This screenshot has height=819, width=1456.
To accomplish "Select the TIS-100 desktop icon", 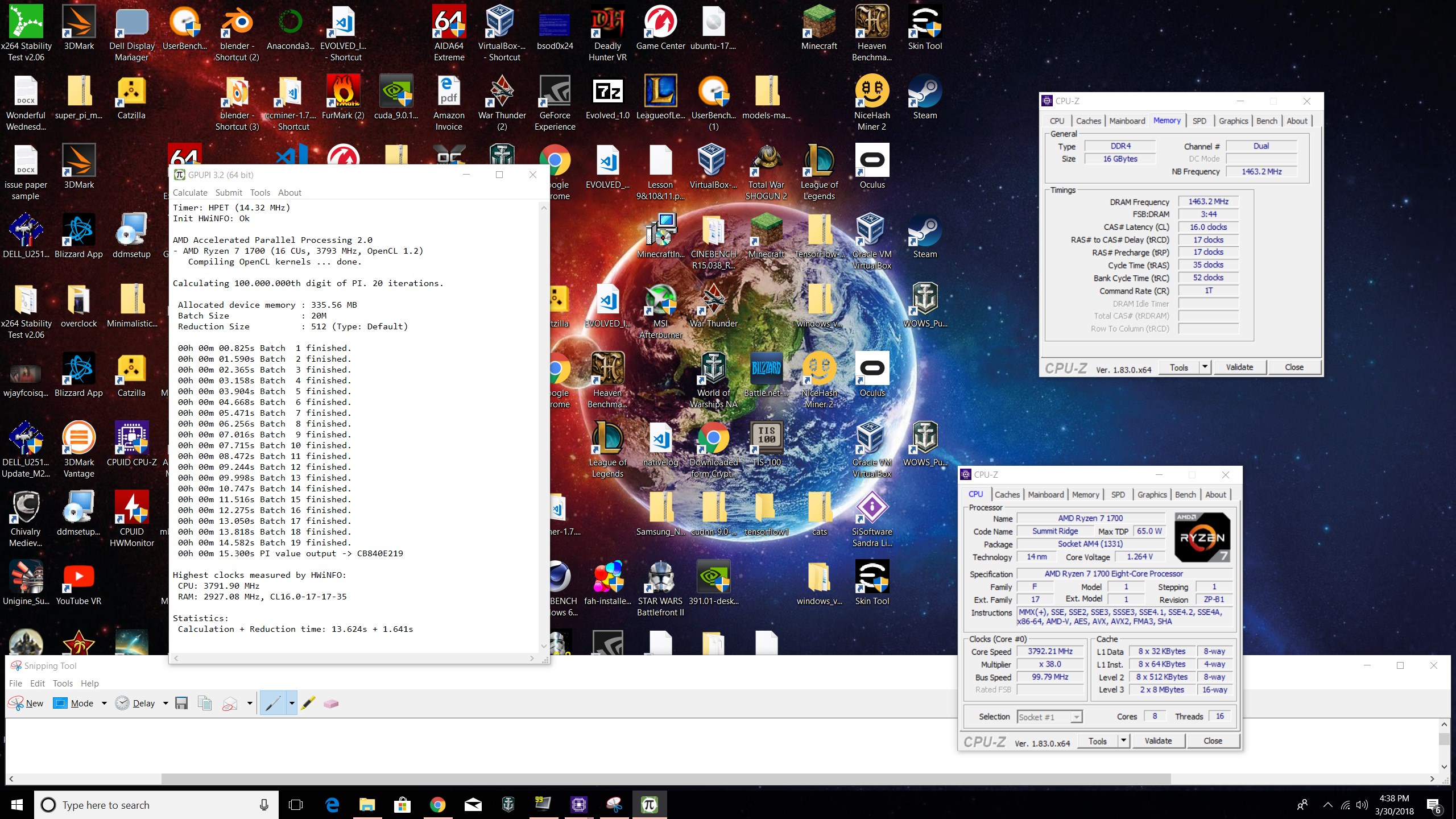I will click(766, 444).
